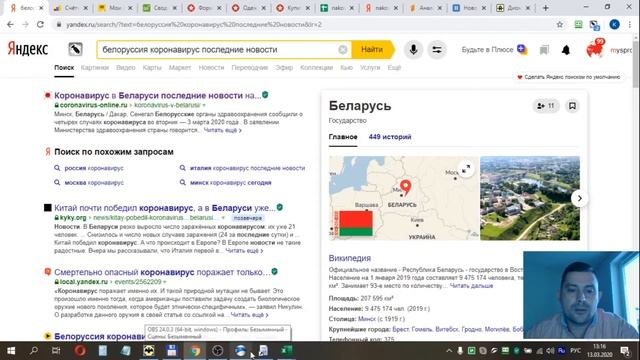
Task: Search related query италия коронавирус последние новости
Action: 247,168
